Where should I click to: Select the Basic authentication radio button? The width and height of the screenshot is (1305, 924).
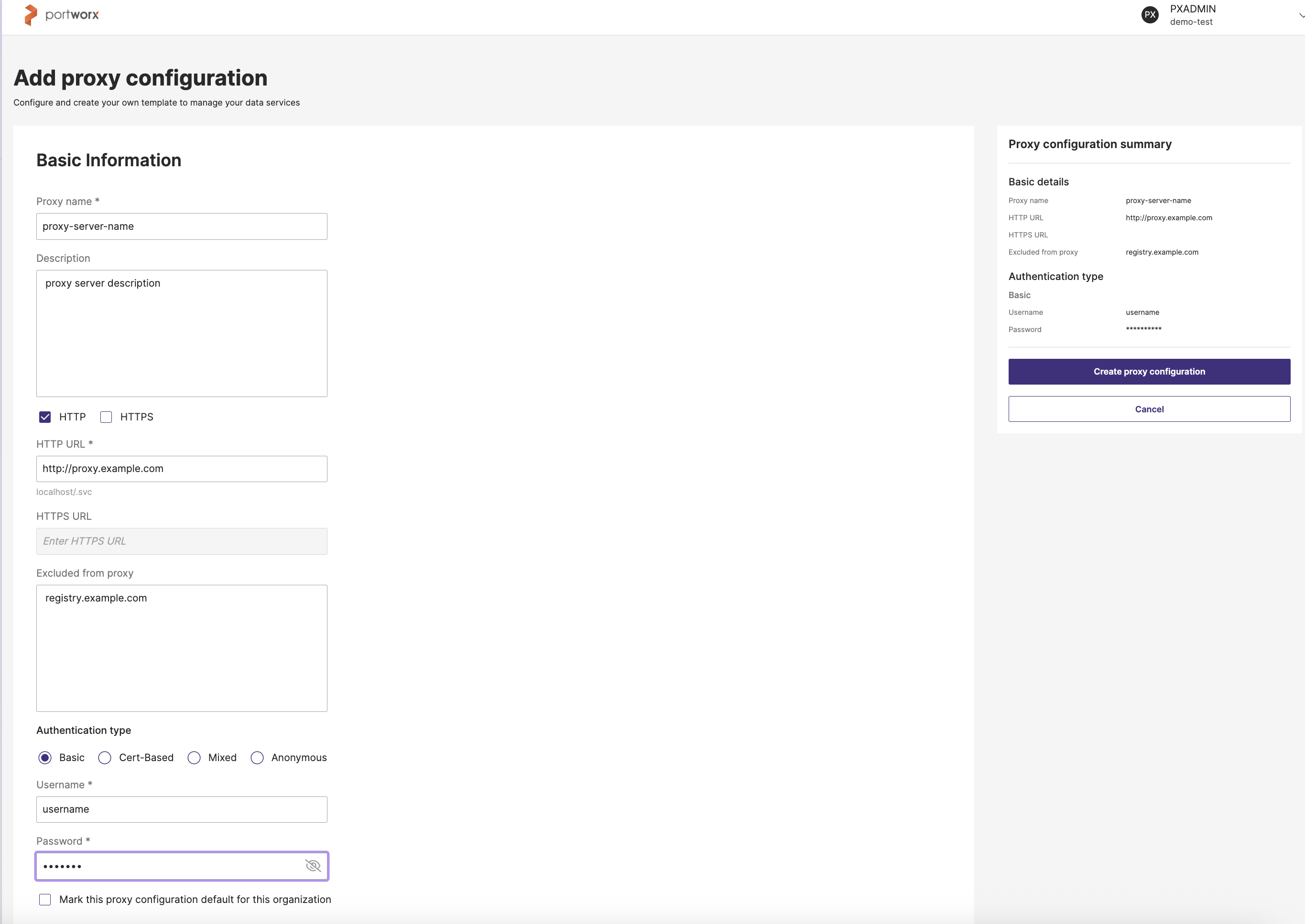click(x=45, y=758)
